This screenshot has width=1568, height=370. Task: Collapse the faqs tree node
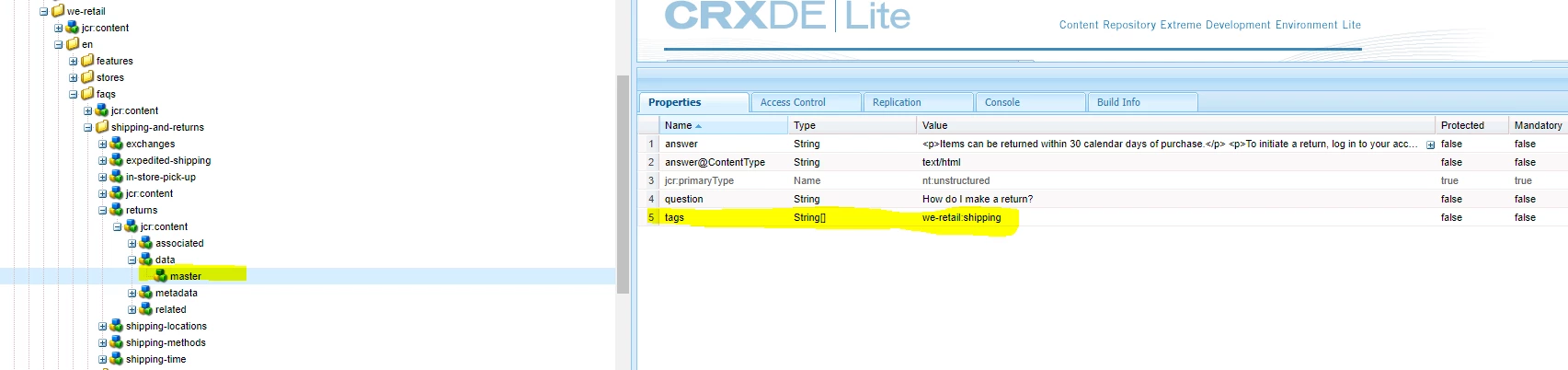pos(73,95)
